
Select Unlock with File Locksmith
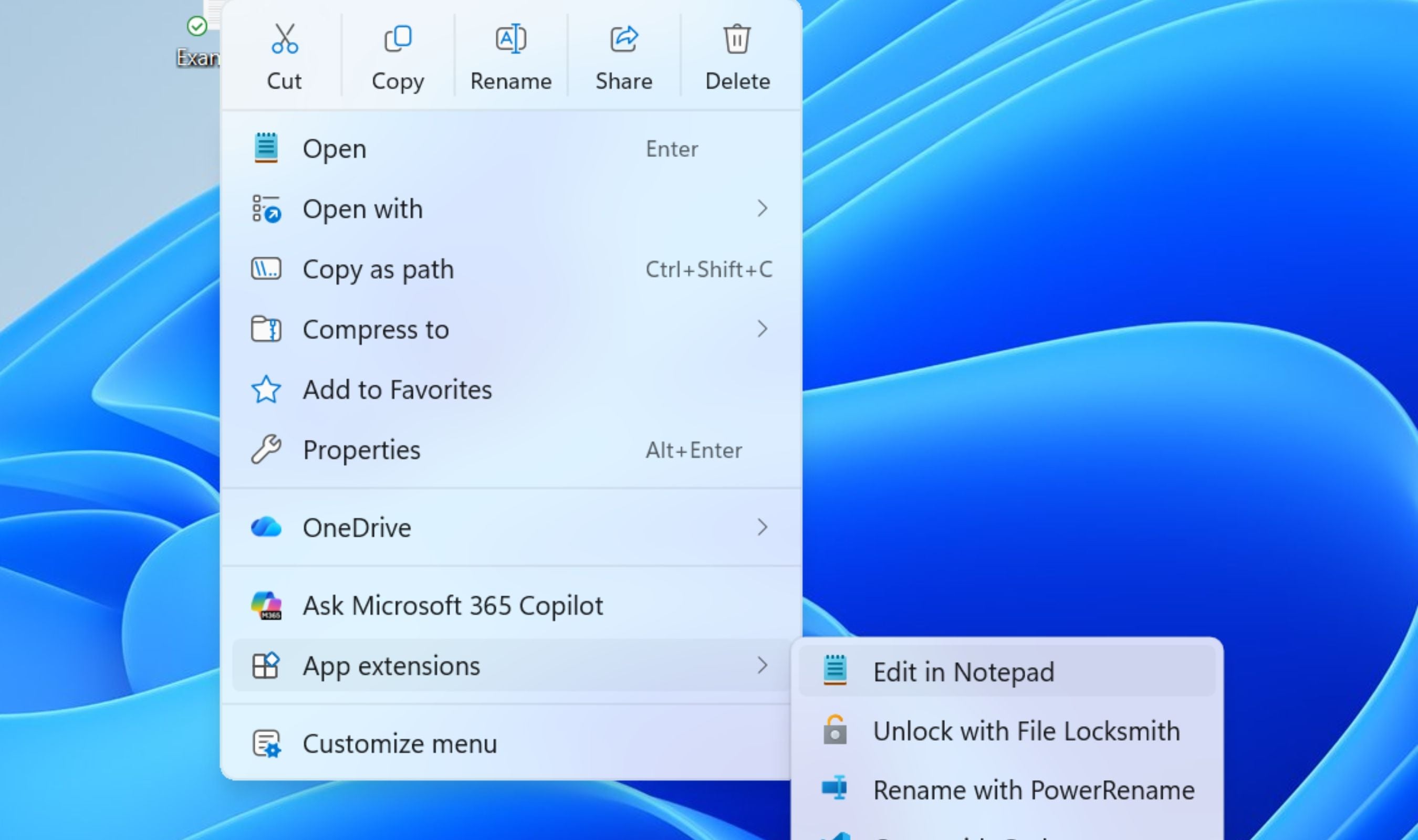(x=1007, y=730)
